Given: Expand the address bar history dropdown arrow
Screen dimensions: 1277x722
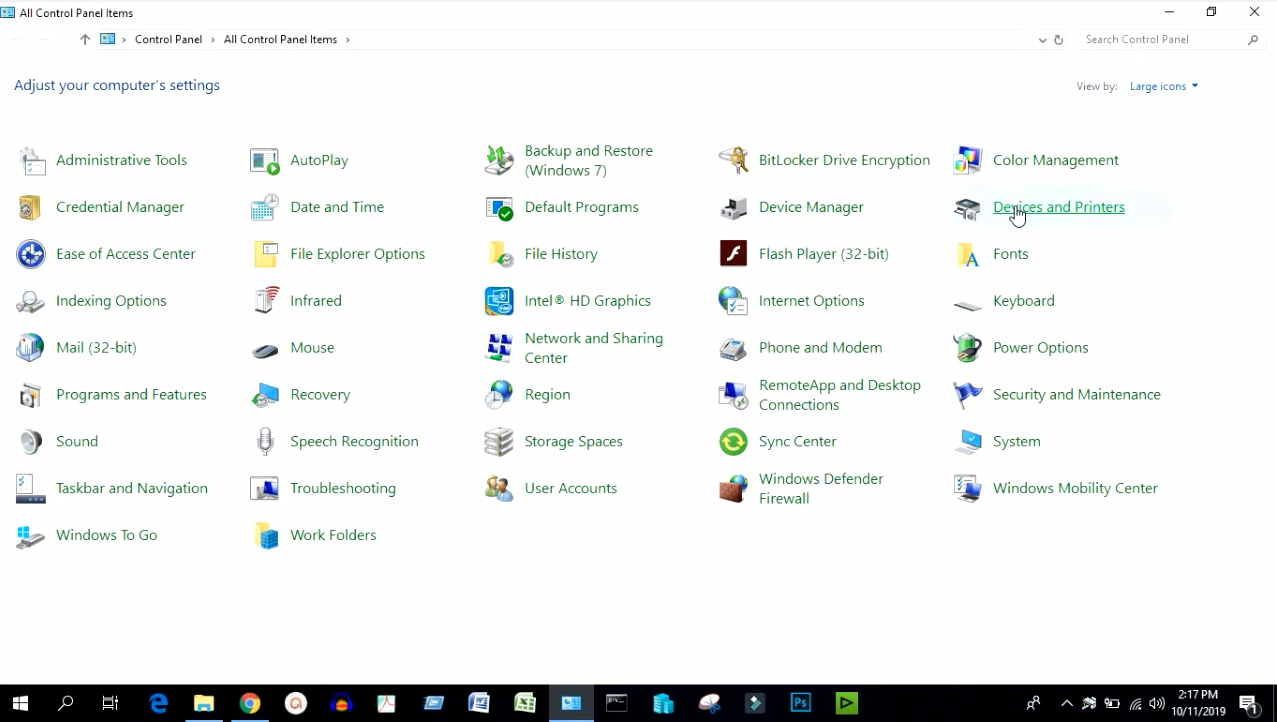Looking at the screenshot, I should [1042, 40].
